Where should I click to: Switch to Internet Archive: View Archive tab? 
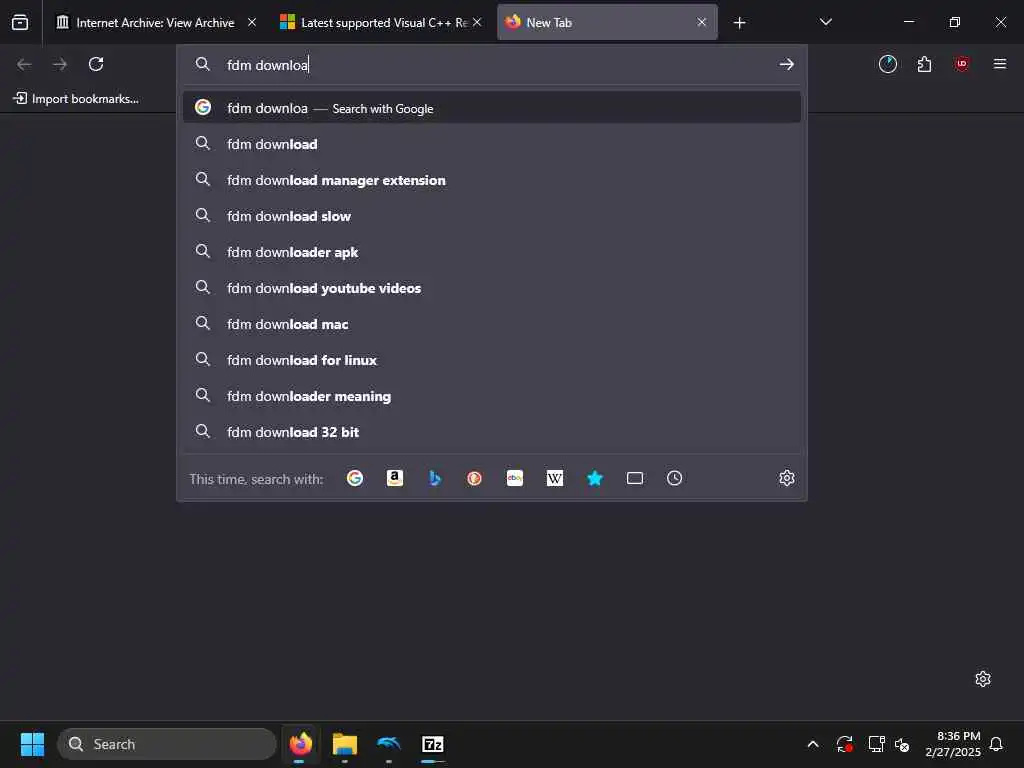point(155,22)
